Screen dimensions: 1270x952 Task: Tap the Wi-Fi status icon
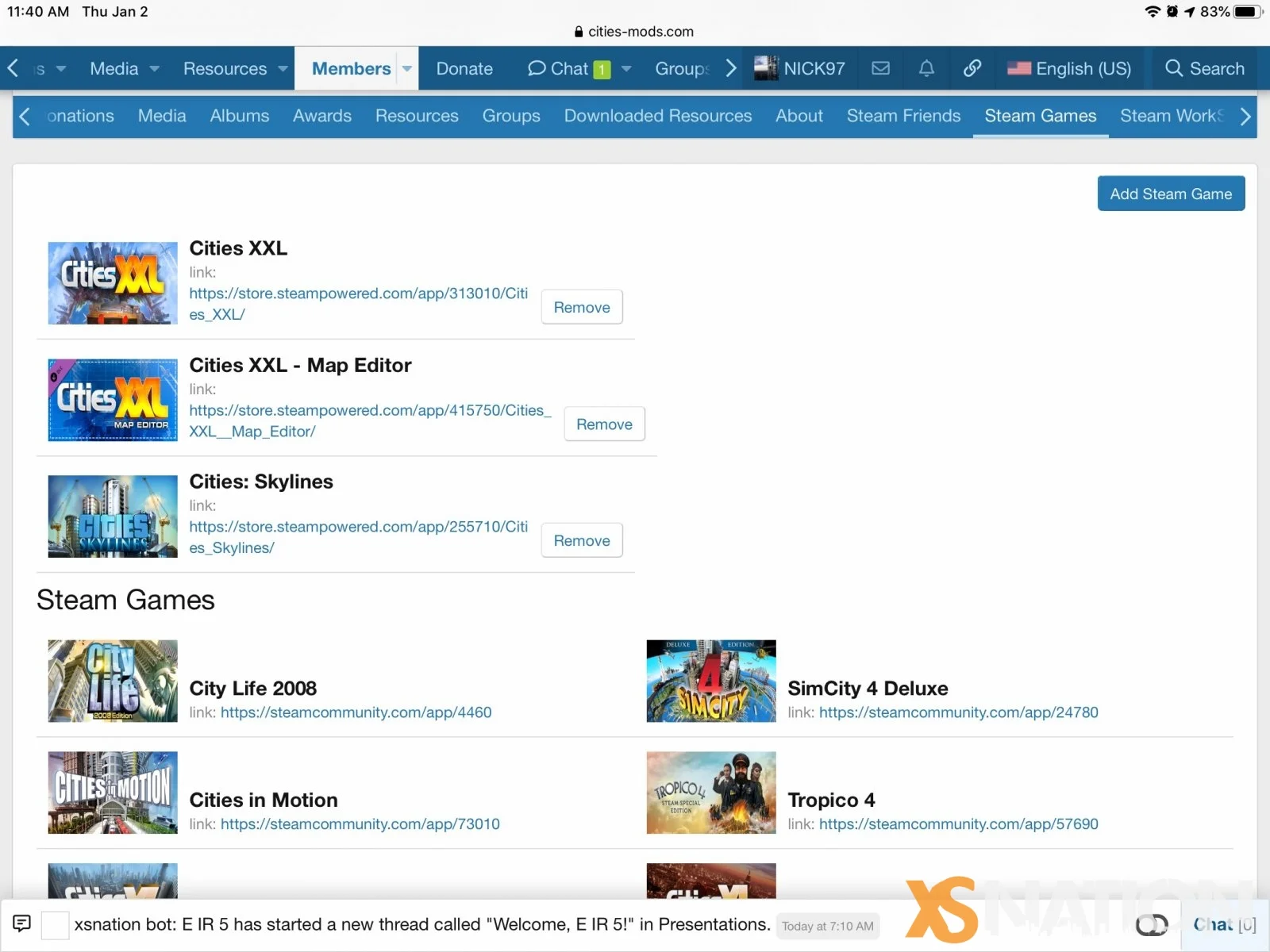tap(1153, 11)
